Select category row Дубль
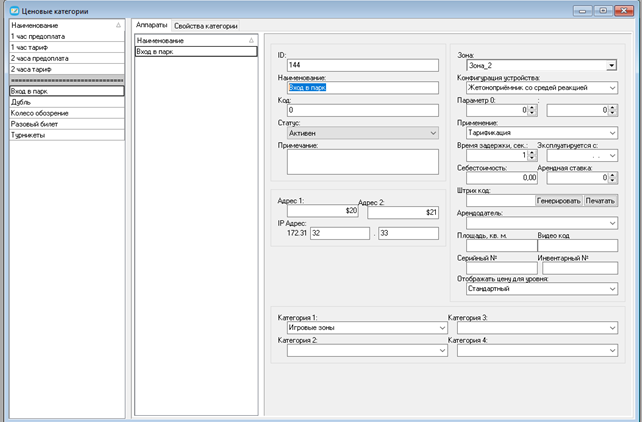Screen dimensions: 642x422 [67, 102]
